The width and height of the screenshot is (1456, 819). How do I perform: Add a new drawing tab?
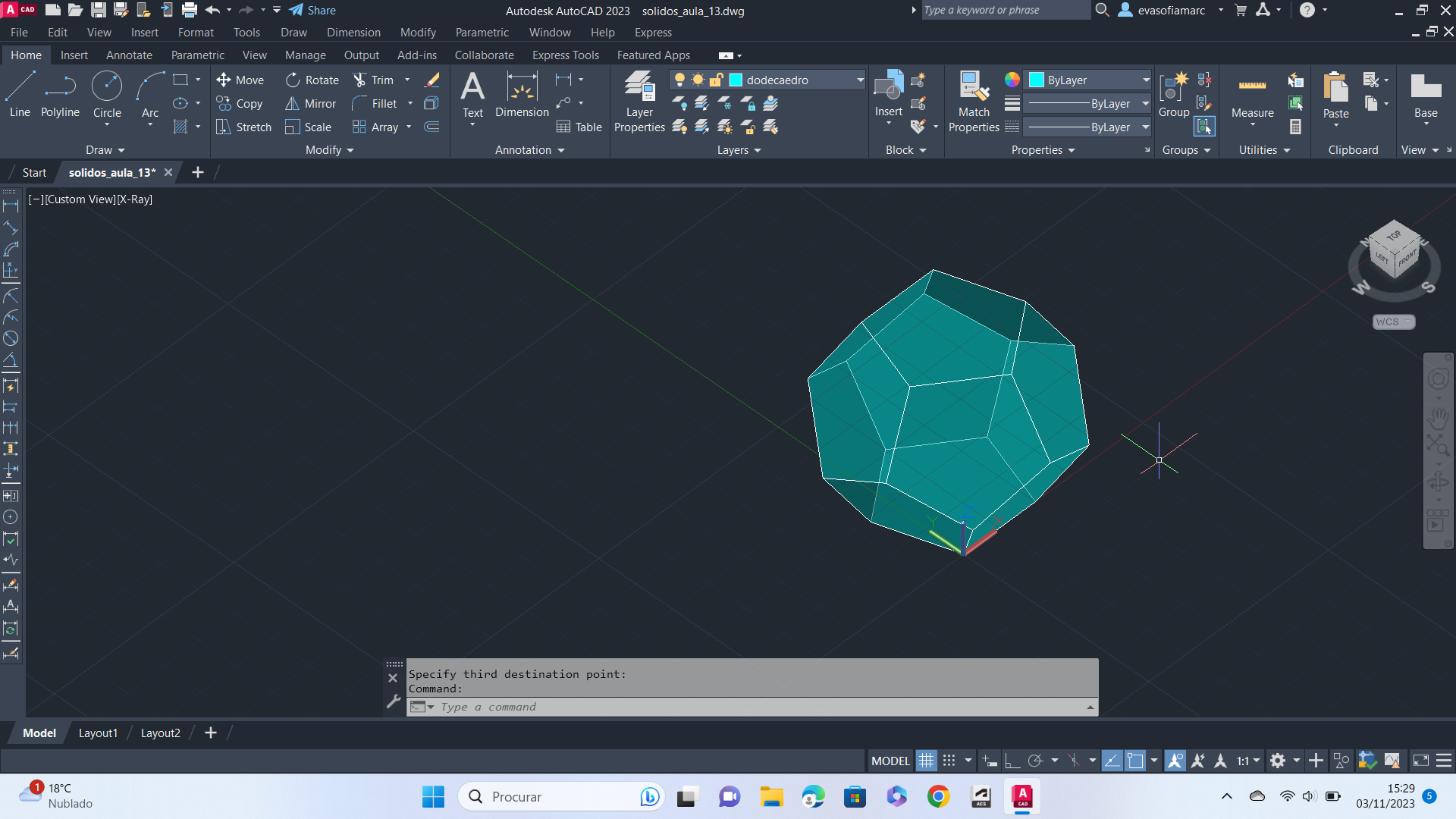pyautogui.click(x=198, y=172)
